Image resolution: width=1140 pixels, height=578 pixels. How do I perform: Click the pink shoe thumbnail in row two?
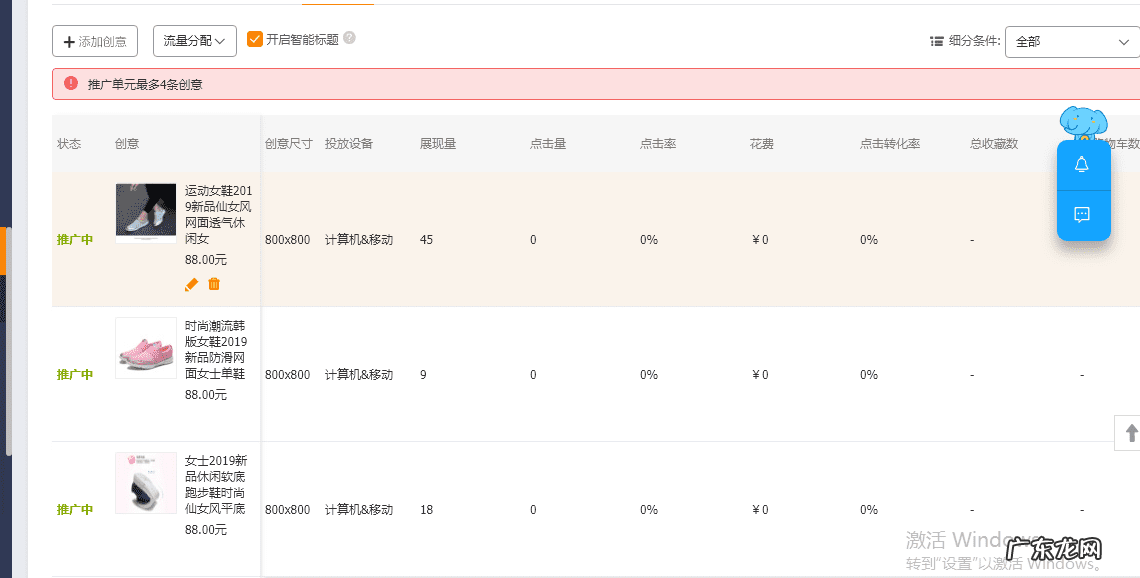[145, 348]
